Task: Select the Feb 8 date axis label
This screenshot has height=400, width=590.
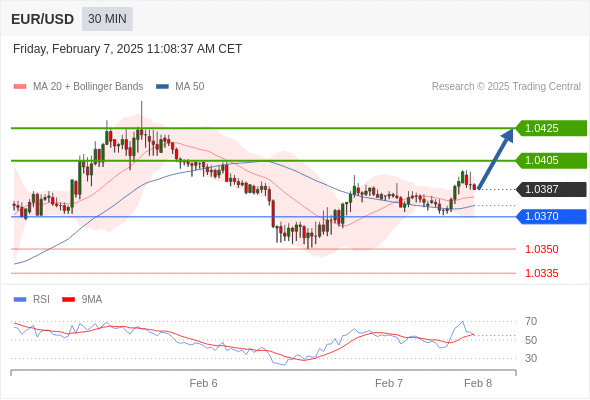Action: tap(478, 383)
